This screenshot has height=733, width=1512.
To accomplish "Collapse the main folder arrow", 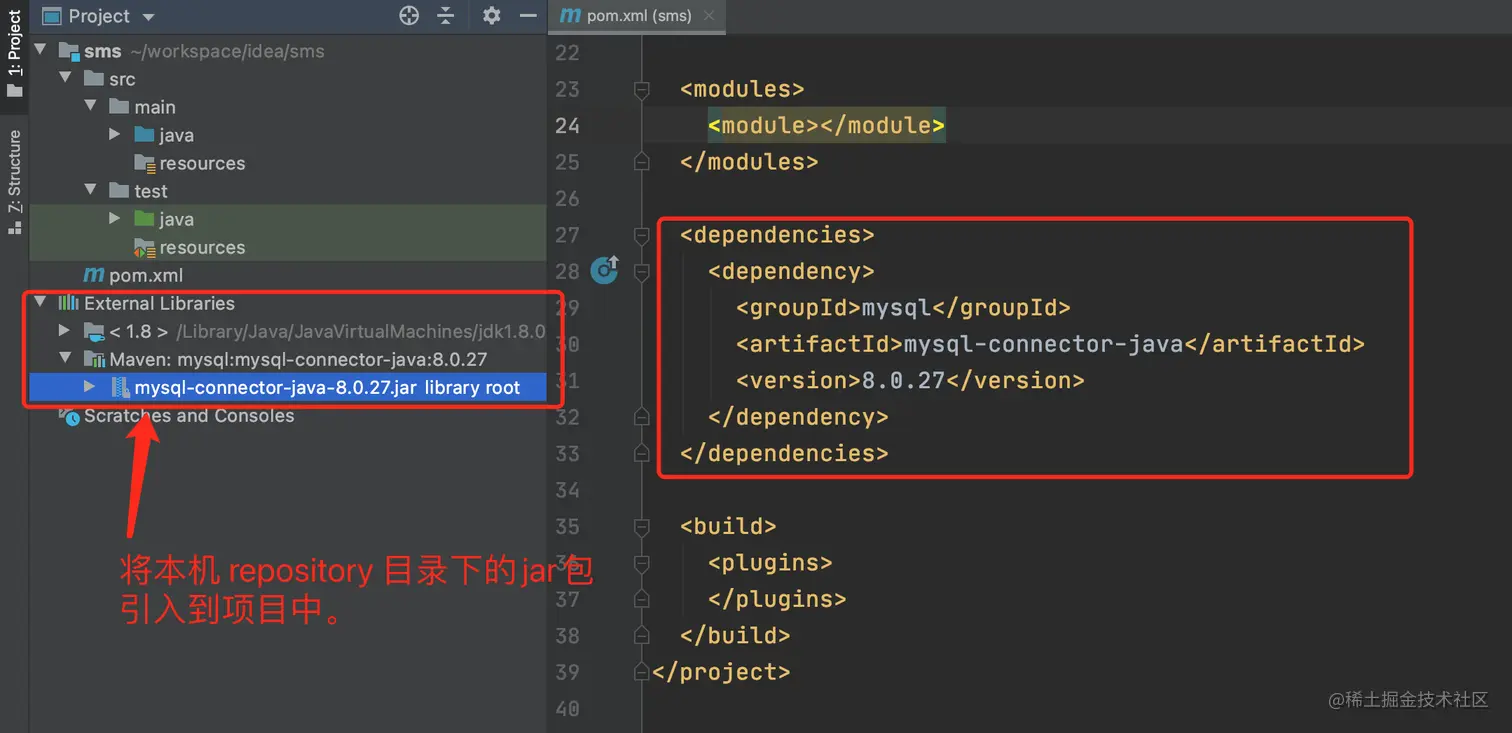I will point(91,106).
